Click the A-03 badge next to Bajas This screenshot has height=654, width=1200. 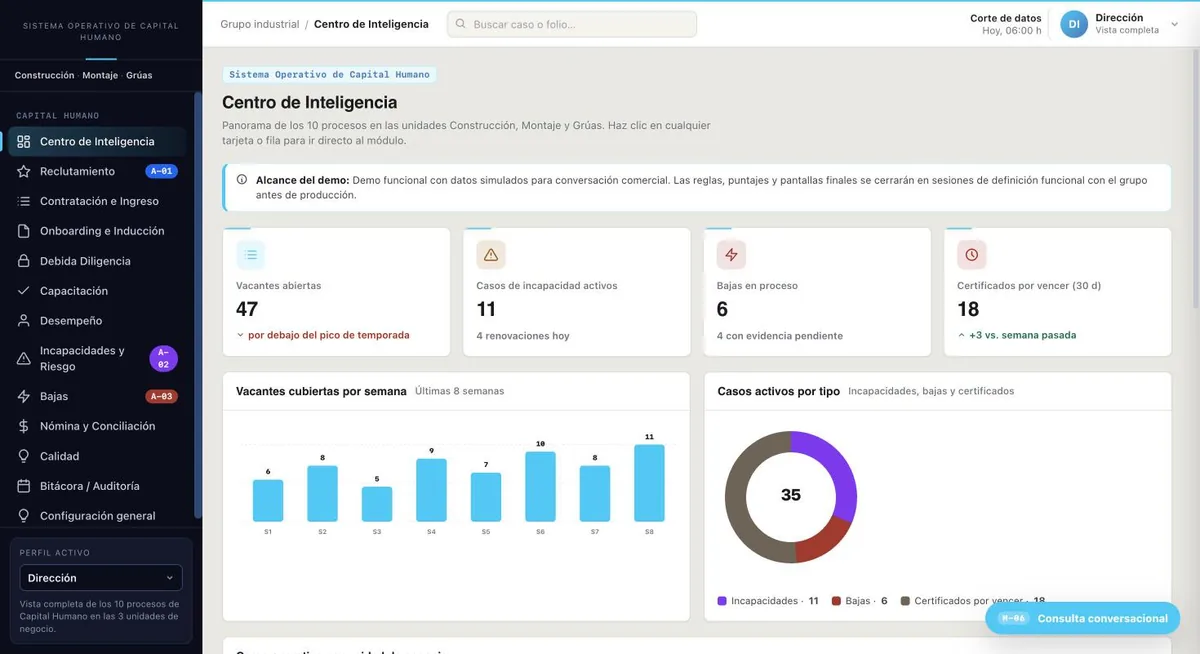point(161,397)
